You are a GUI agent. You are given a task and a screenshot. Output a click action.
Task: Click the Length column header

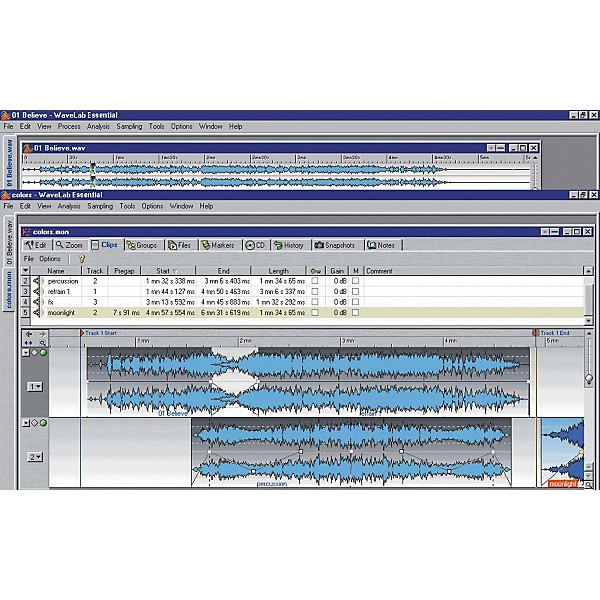click(x=278, y=271)
